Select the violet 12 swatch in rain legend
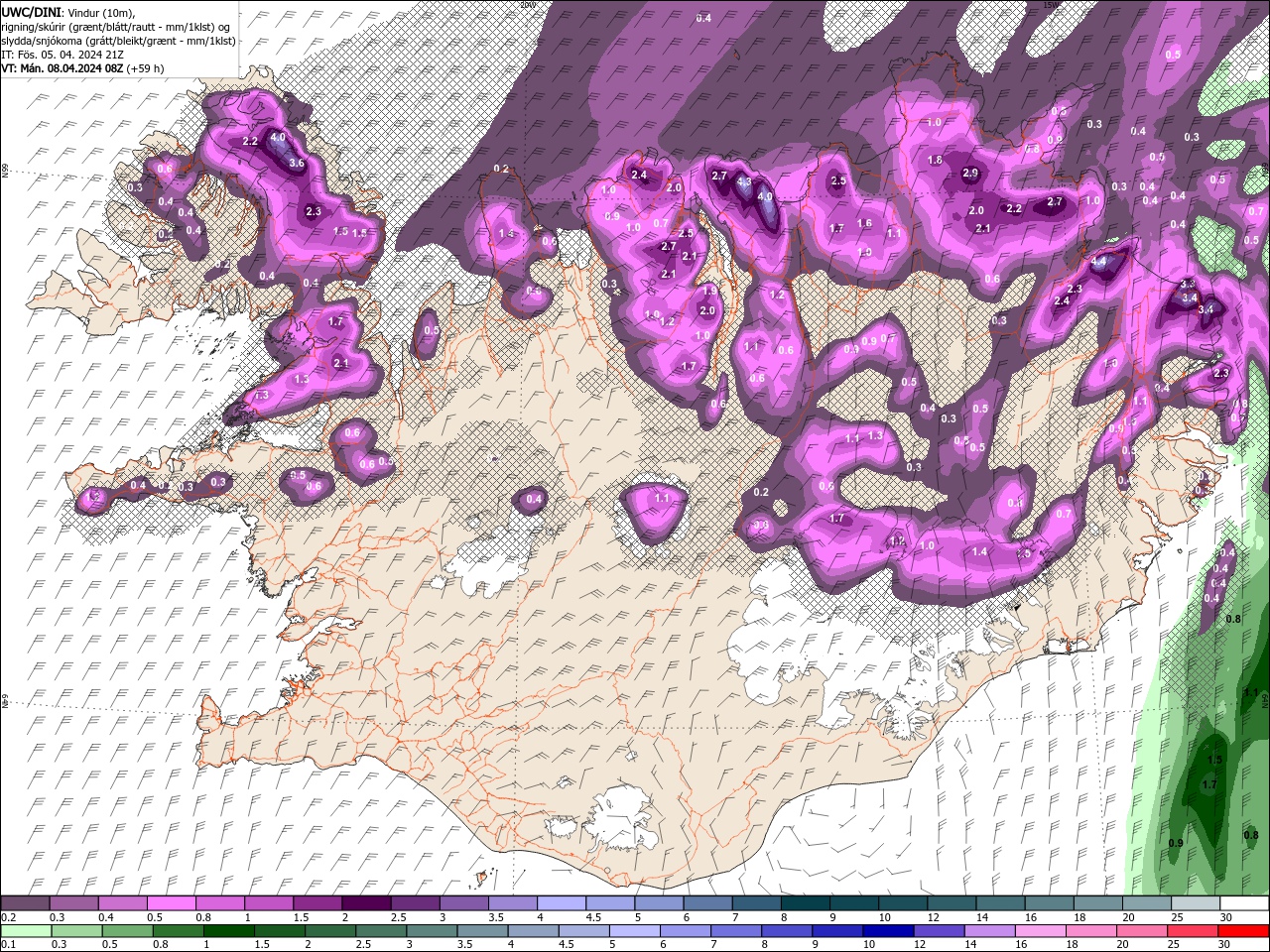Screen dimensions: 1270x952 click(x=938, y=931)
